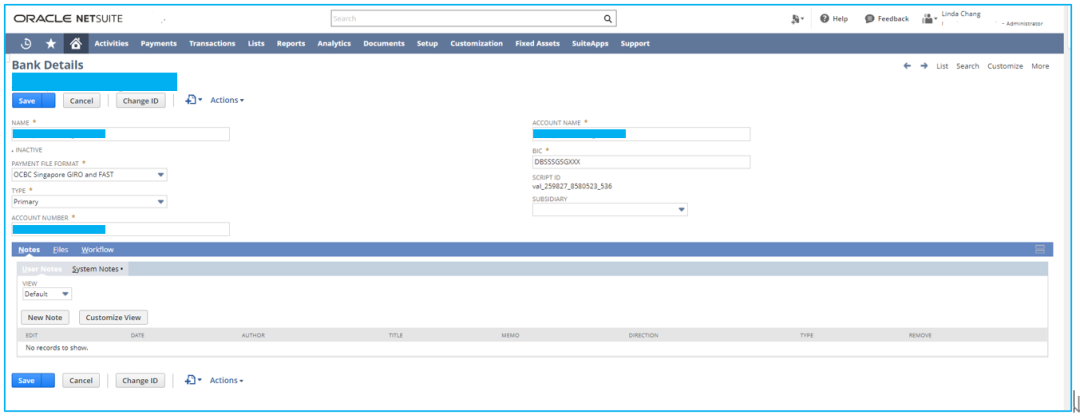
Task: Click the Customize View button
Action: (x=114, y=318)
